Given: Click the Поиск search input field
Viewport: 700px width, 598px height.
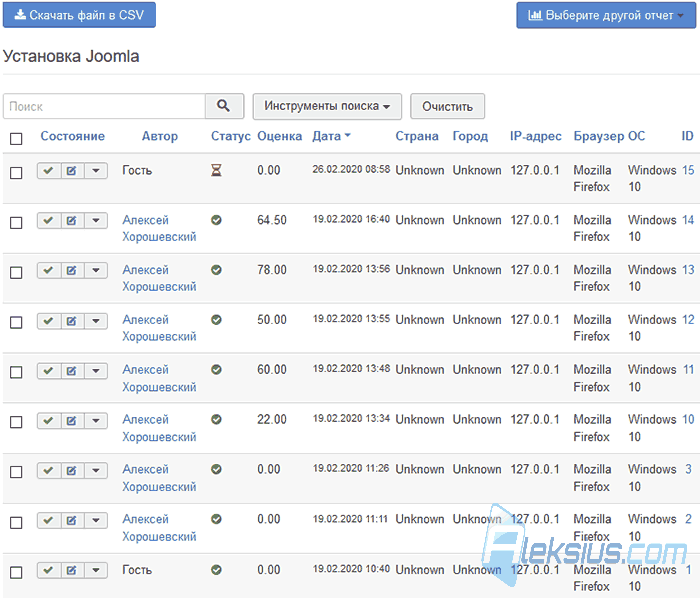Looking at the screenshot, I should (104, 106).
